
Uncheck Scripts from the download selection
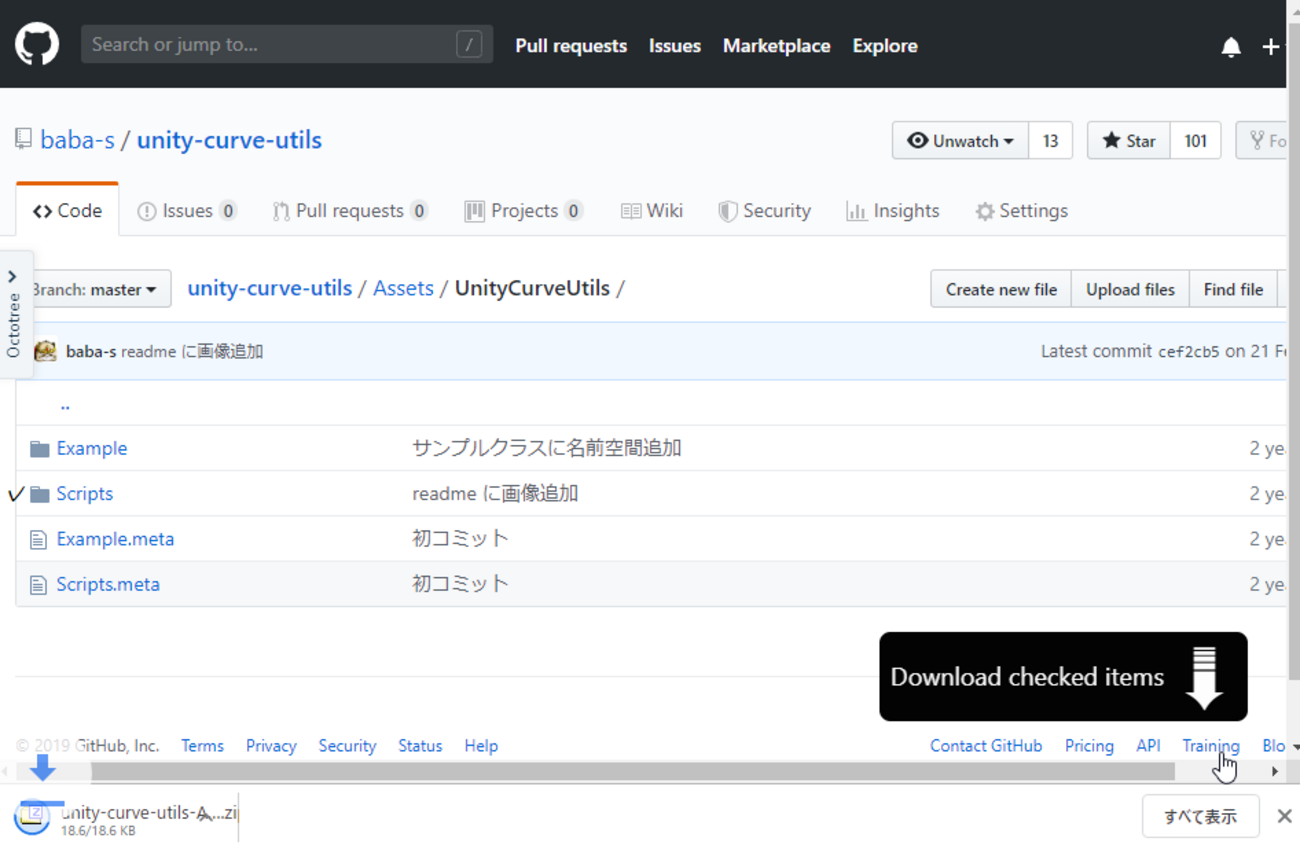(x=14, y=493)
